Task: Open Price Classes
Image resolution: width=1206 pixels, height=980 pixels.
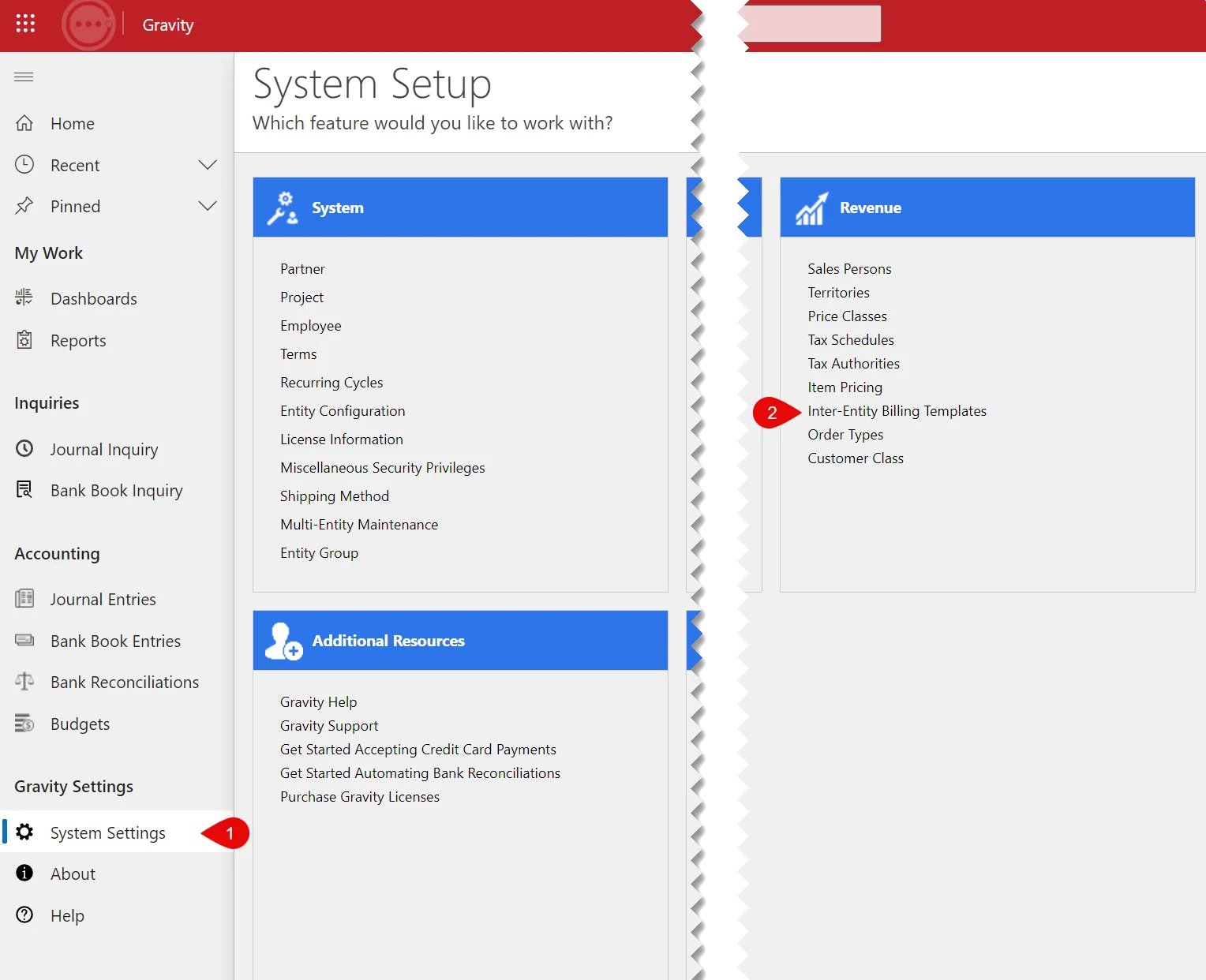Action: [847, 316]
